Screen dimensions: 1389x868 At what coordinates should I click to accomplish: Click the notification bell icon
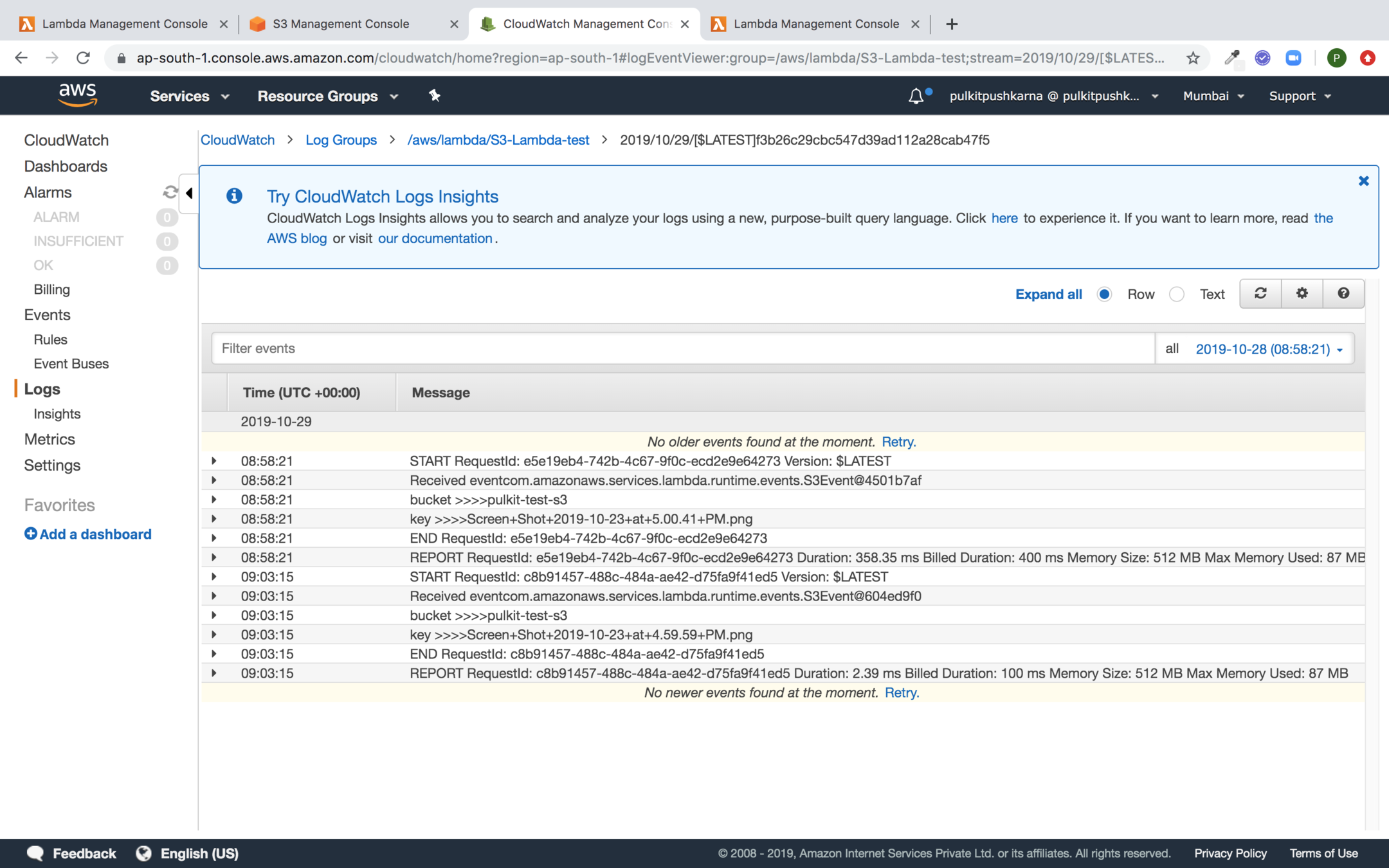point(916,96)
